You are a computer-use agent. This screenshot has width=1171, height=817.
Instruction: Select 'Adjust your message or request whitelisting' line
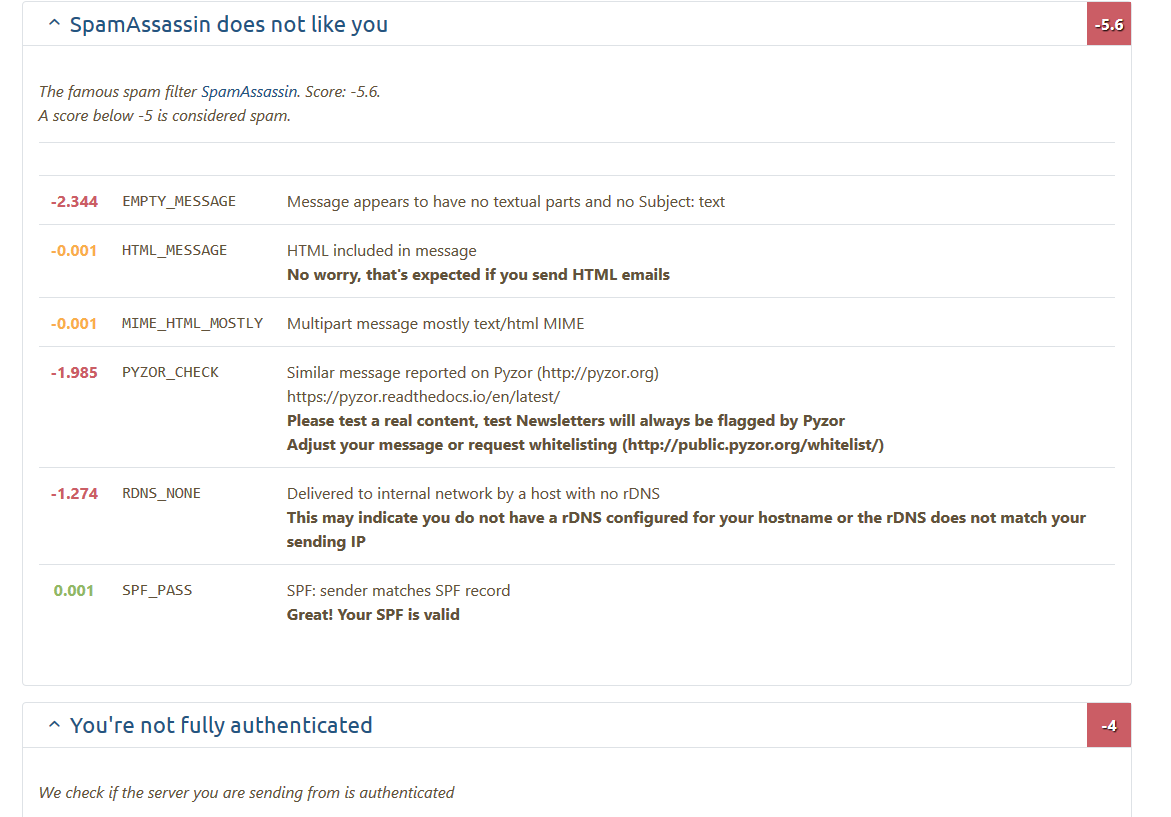point(585,444)
